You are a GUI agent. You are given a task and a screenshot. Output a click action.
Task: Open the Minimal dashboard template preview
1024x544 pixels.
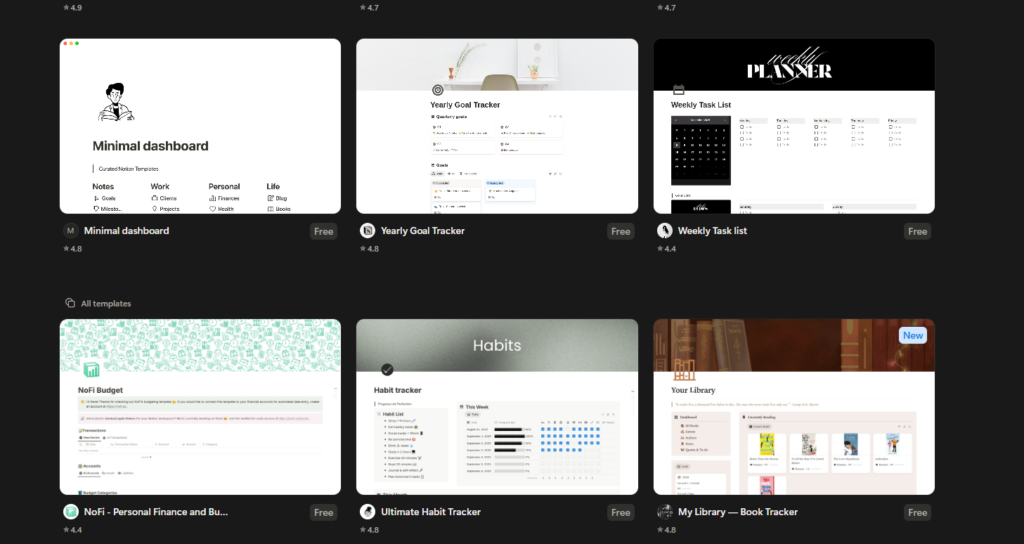point(200,126)
